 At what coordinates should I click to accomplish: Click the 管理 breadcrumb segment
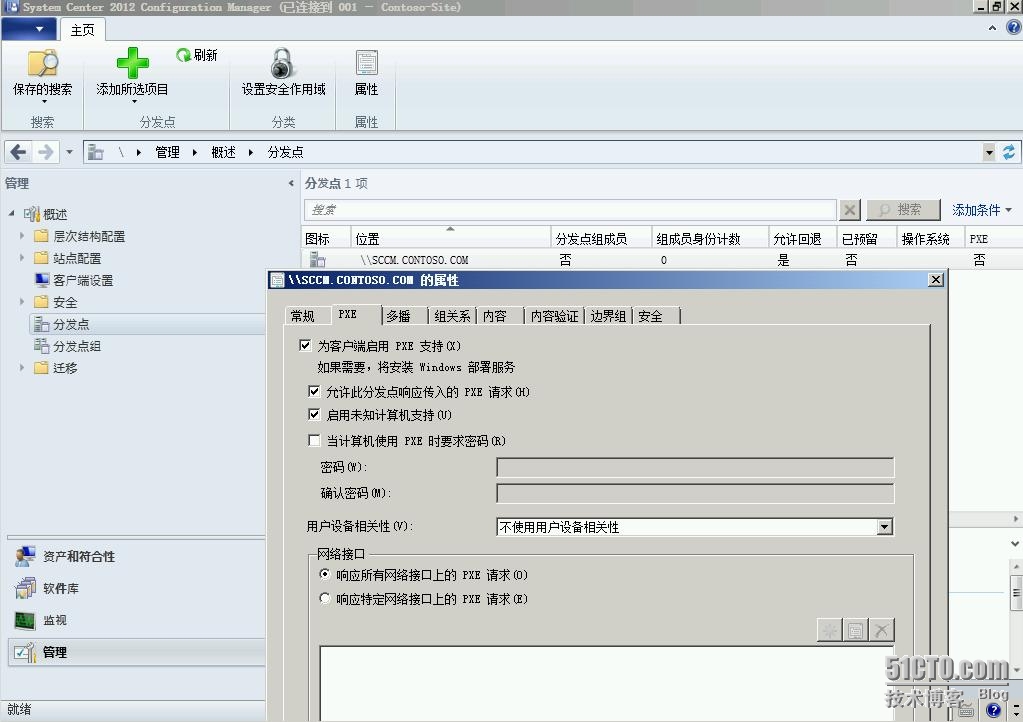(x=167, y=153)
